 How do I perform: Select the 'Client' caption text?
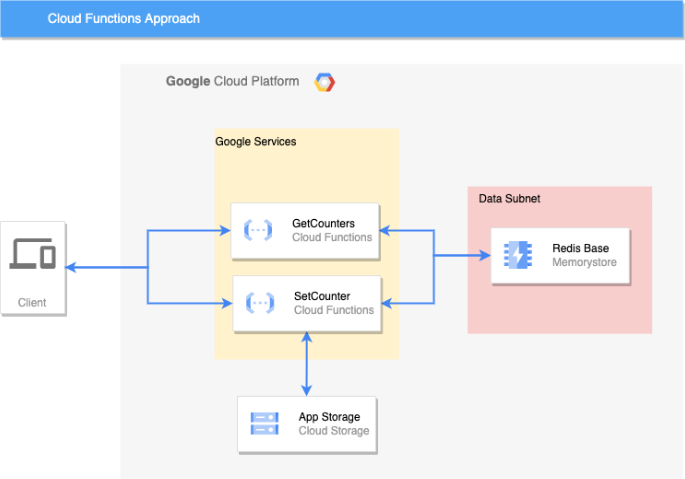pos(32,302)
